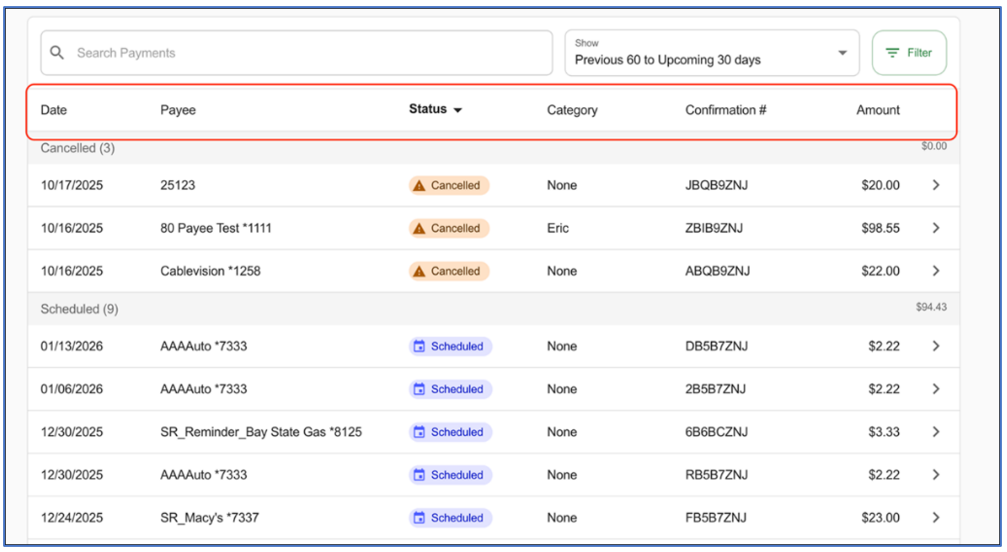Click the search magnifier icon
Screen dimensions: 1007x552
click(x=57, y=53)
